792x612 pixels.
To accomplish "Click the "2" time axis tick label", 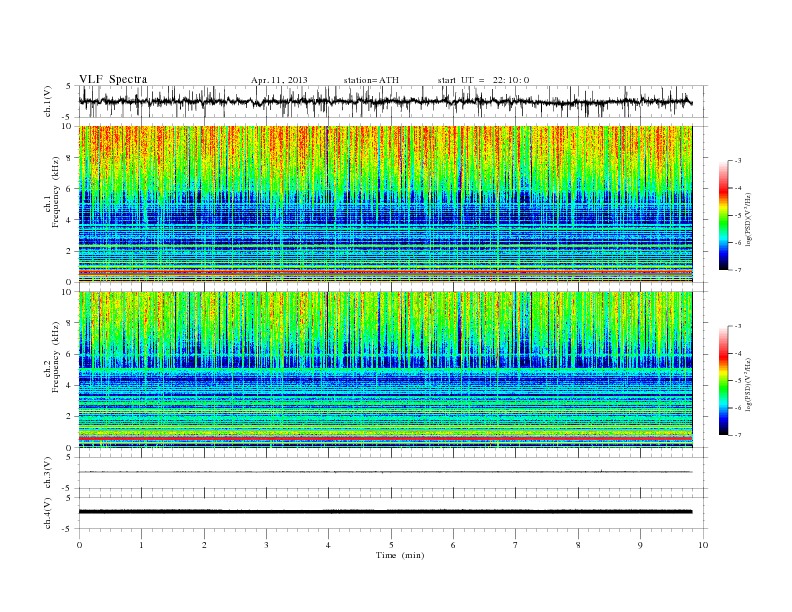I will (204, 545).
